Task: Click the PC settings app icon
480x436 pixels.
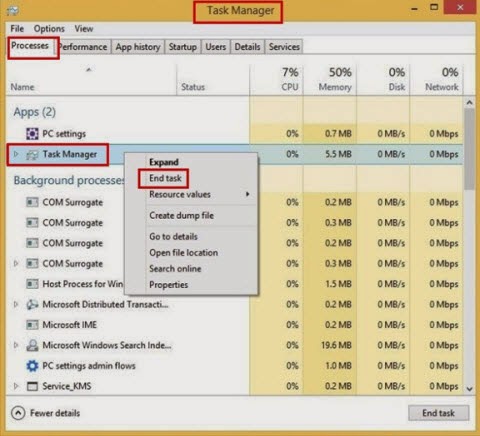Action: click(x=32, y=134)
